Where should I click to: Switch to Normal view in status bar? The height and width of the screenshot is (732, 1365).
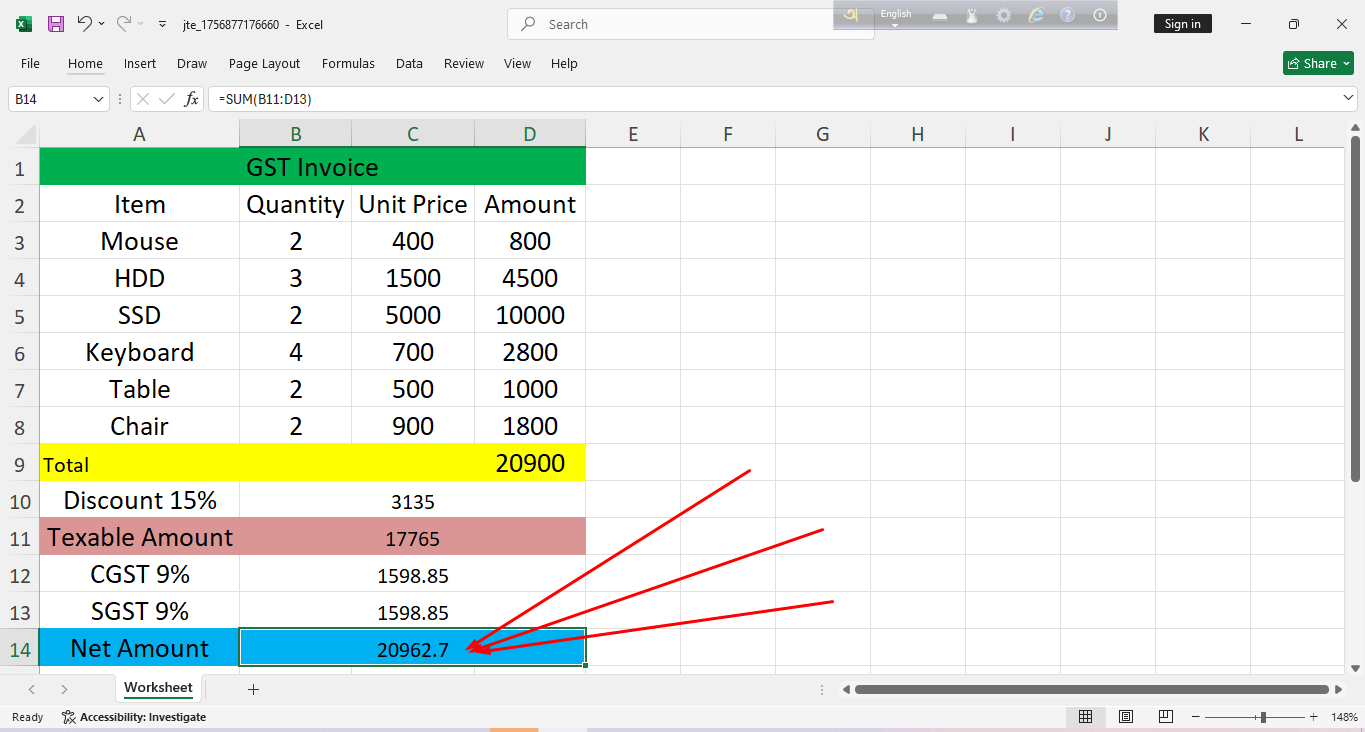1085,717
